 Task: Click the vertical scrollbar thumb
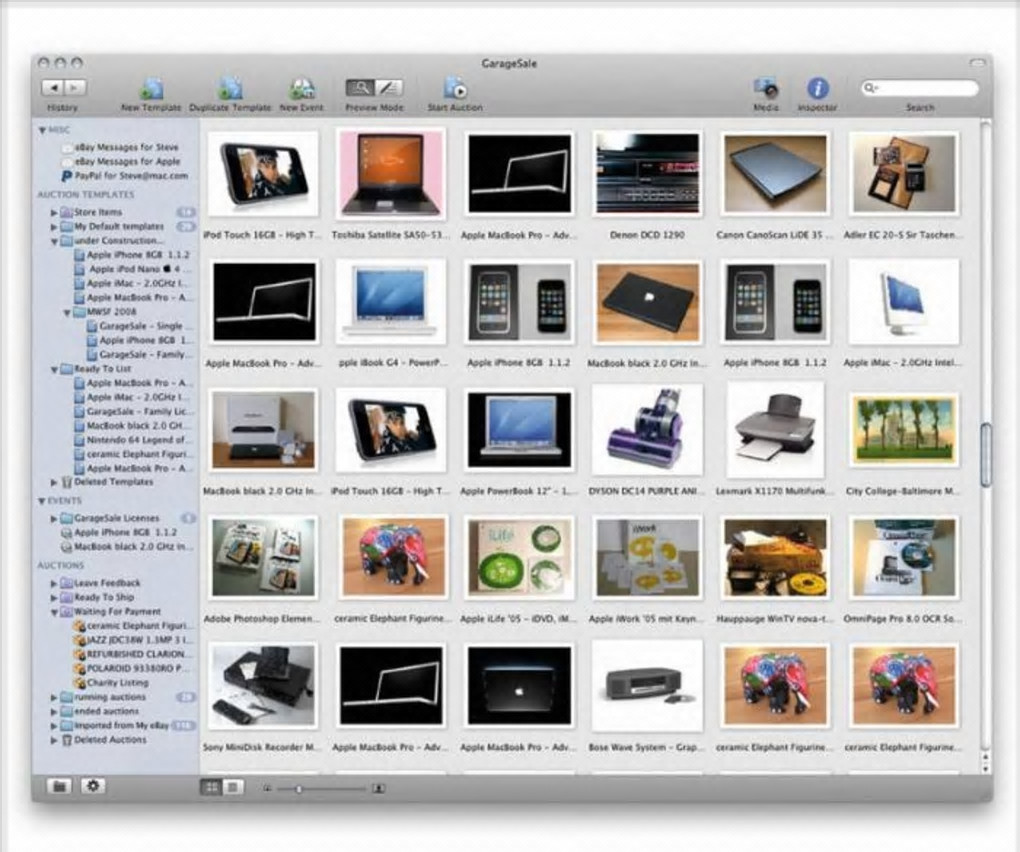coord(986,454)
